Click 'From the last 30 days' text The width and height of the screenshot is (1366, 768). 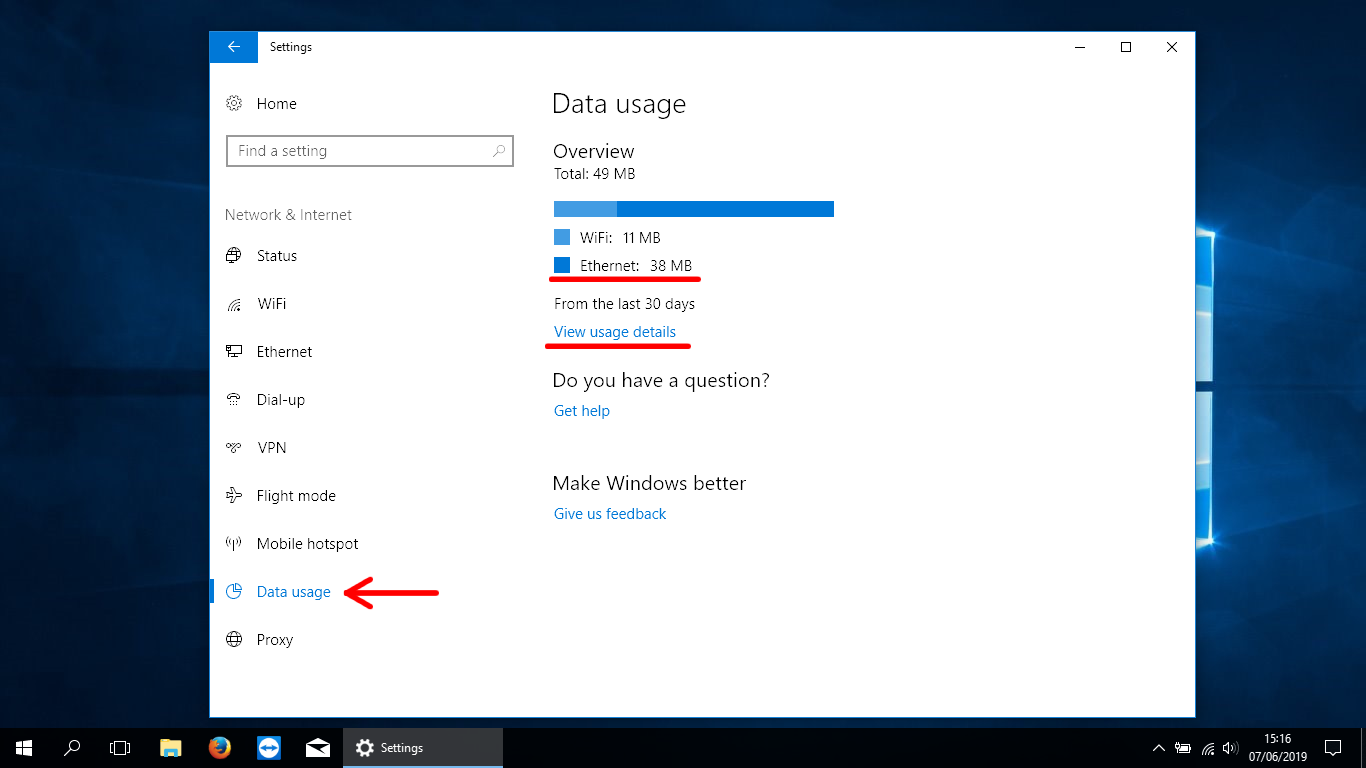point(624,304)
